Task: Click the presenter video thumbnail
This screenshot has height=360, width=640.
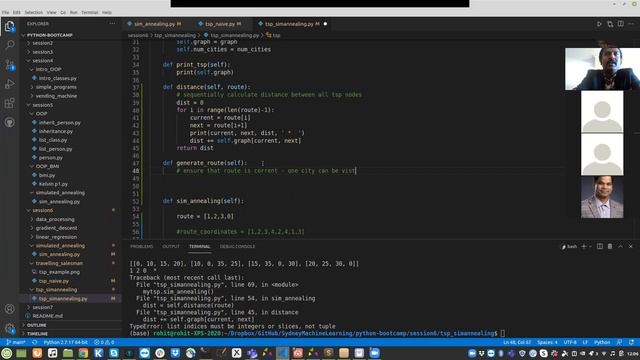Action: pos(602,69)
